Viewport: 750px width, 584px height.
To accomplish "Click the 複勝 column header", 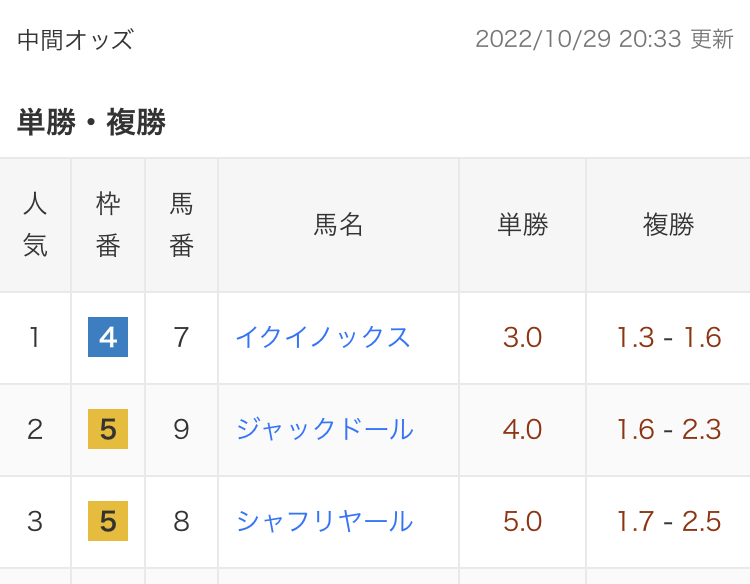I will (668, 225).
